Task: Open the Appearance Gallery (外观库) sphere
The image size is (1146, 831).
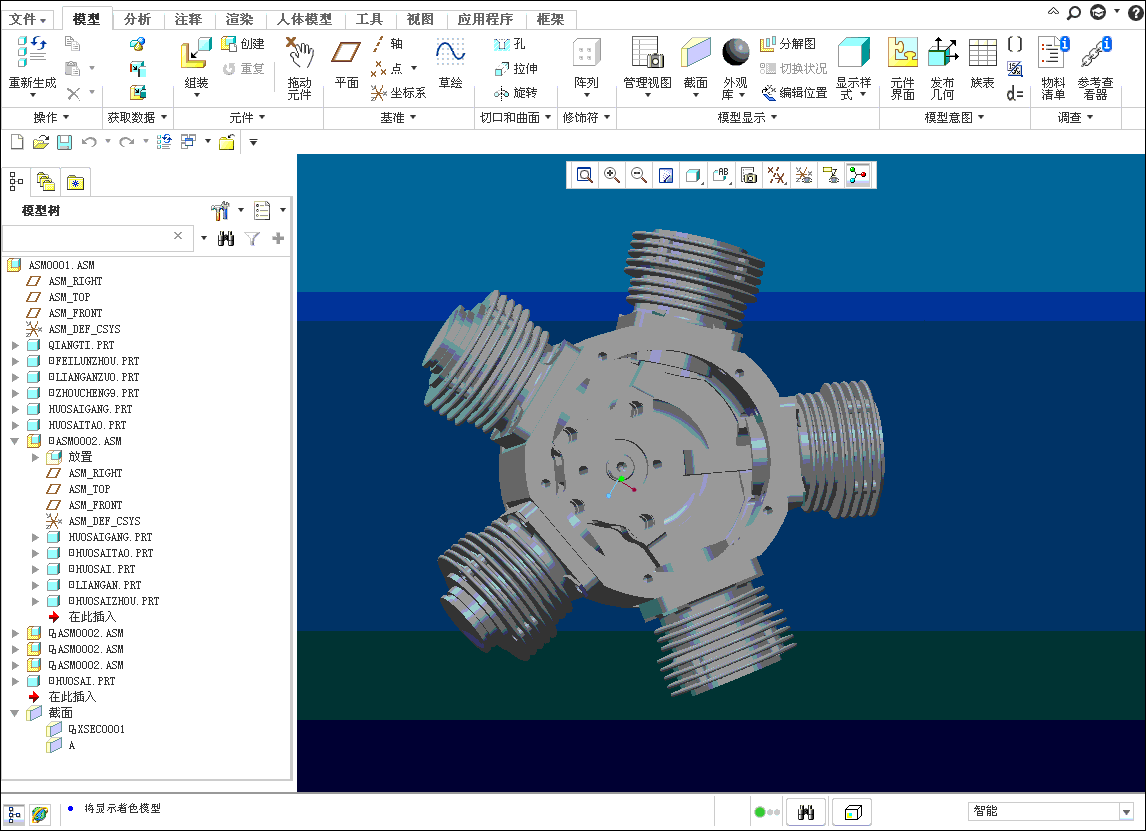Action: point(735,53)
